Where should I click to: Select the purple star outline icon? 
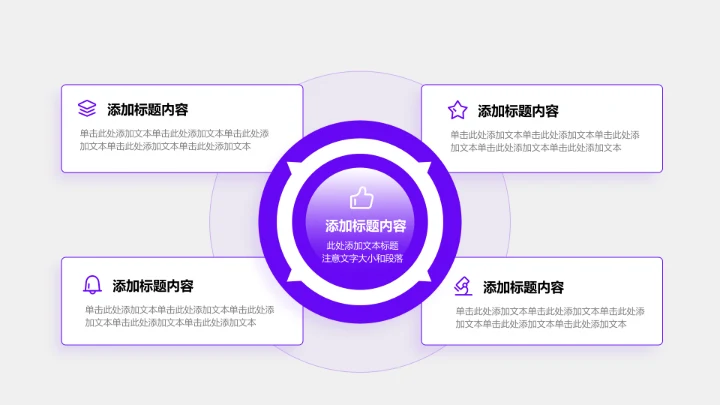point(457,110)
